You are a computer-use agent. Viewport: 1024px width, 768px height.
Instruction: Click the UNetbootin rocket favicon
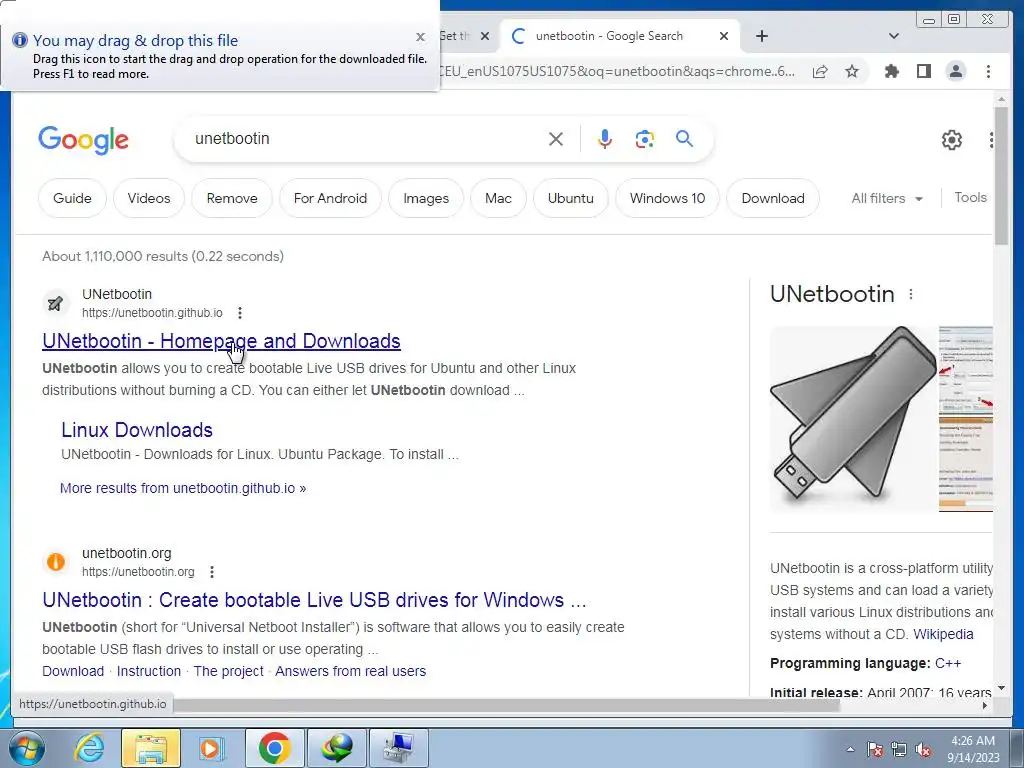point(56,304)
